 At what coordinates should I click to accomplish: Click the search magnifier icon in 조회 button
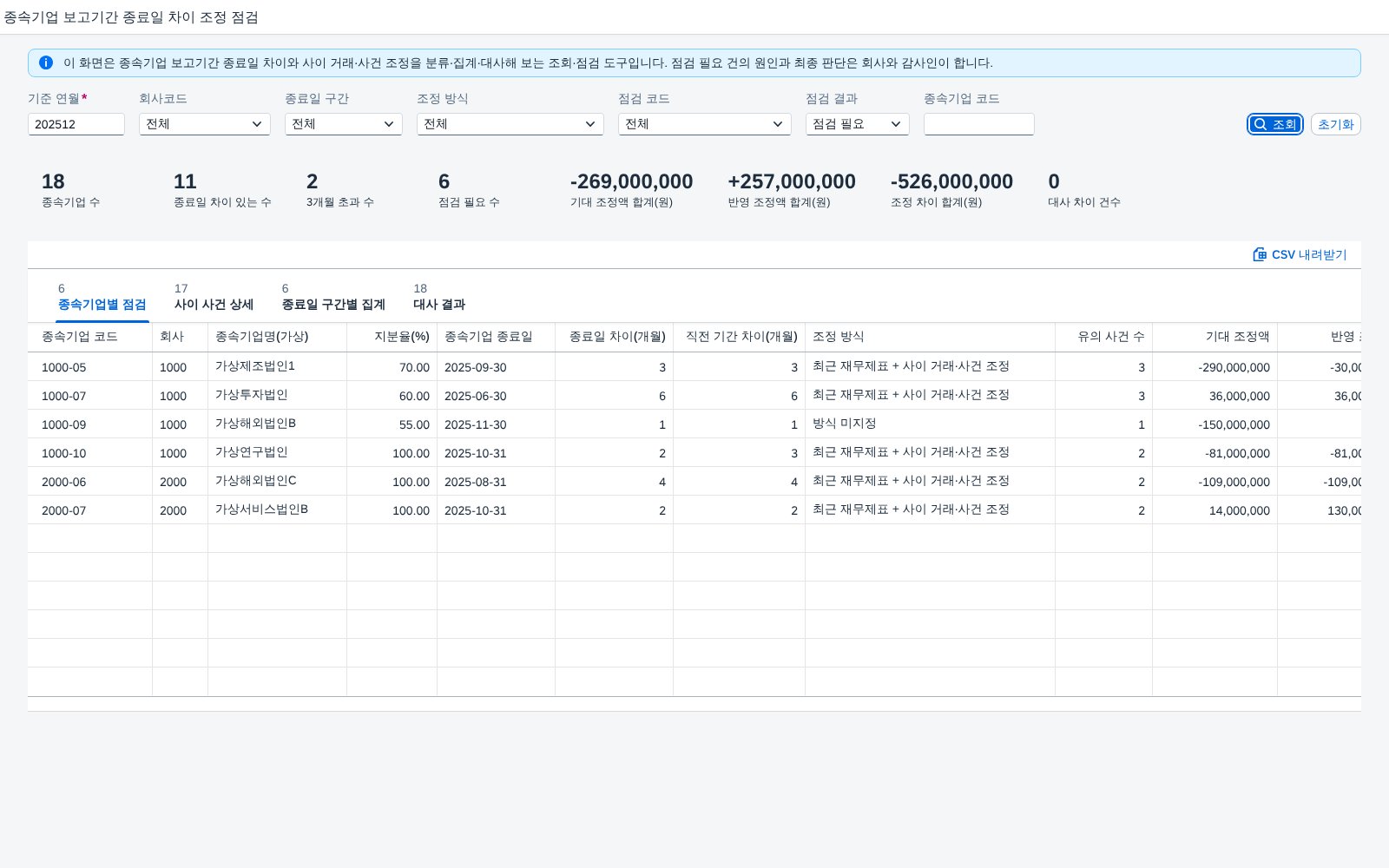(x=1260, y=124)
